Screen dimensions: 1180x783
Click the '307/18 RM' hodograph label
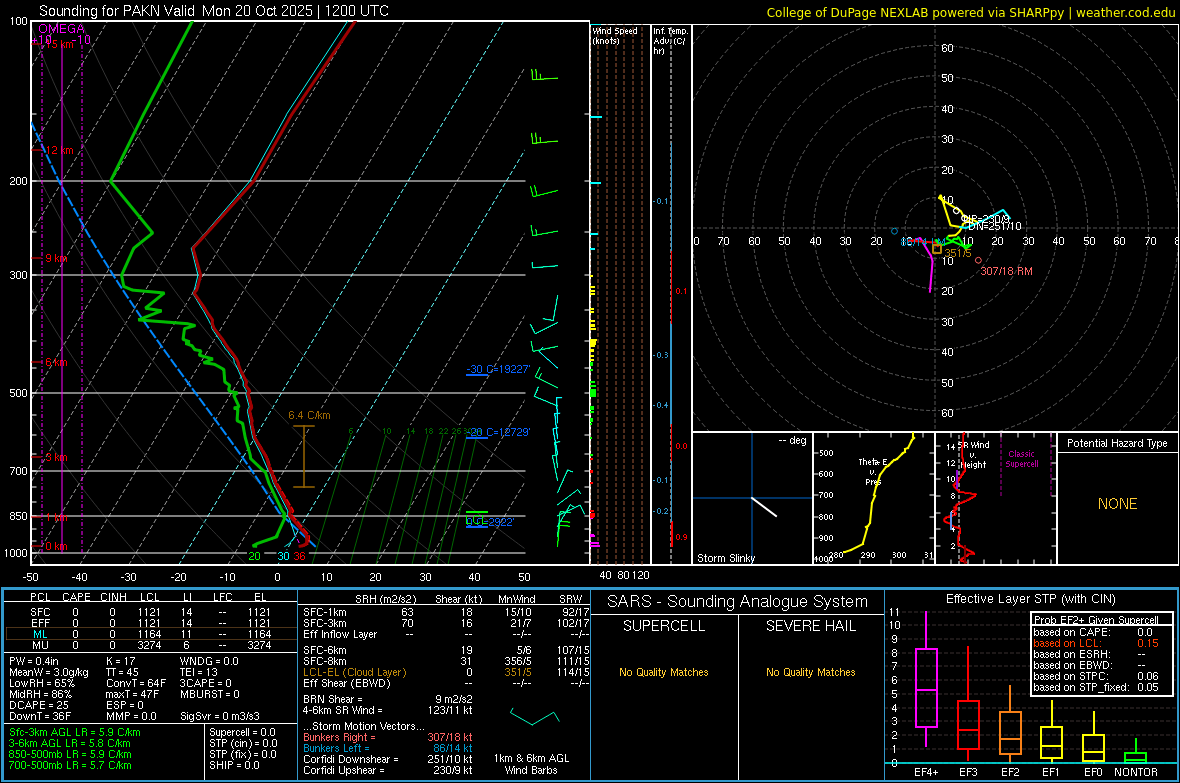[x=1006, y=271]
